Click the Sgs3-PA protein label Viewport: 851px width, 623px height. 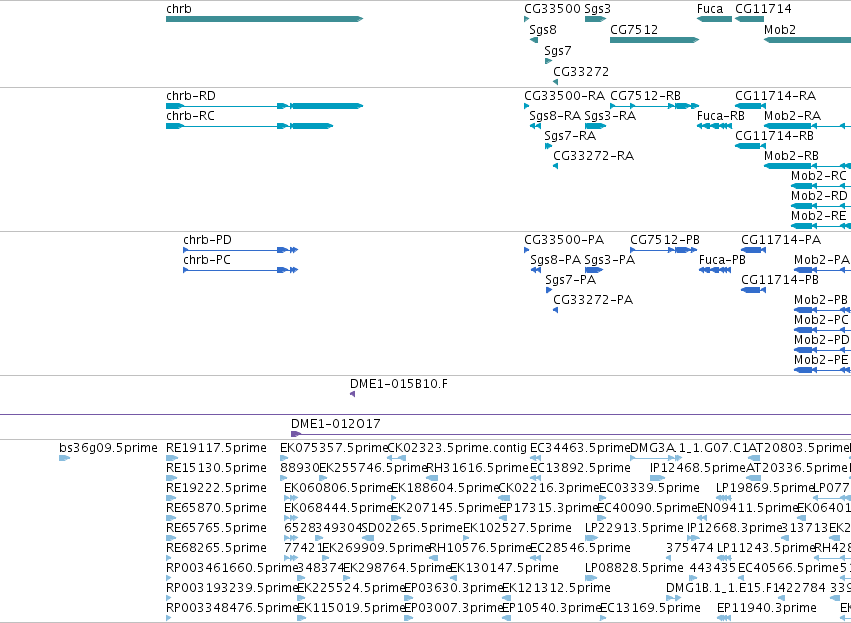(609, 260)
